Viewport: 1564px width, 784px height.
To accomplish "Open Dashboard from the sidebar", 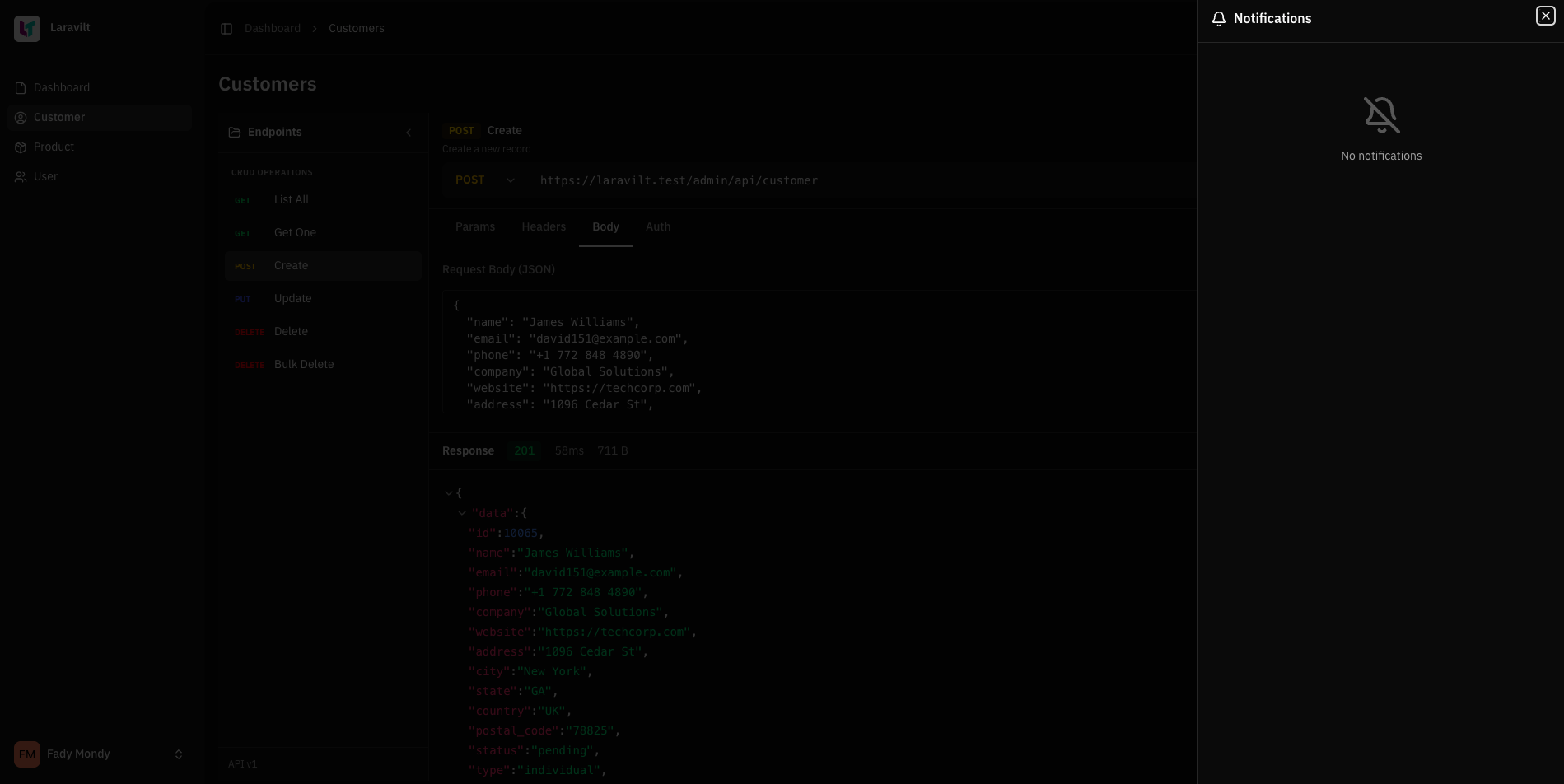I will tap(61, 88).
